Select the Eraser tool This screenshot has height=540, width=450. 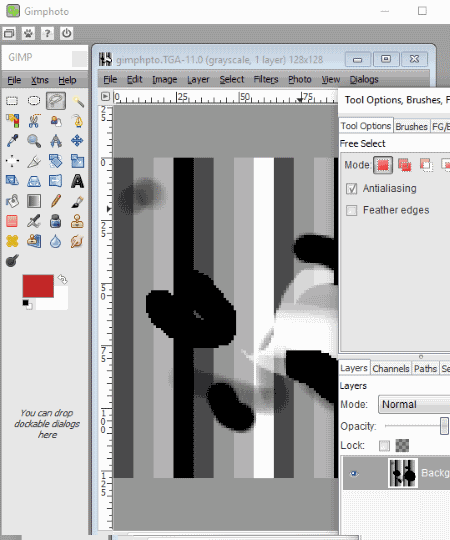12,221
